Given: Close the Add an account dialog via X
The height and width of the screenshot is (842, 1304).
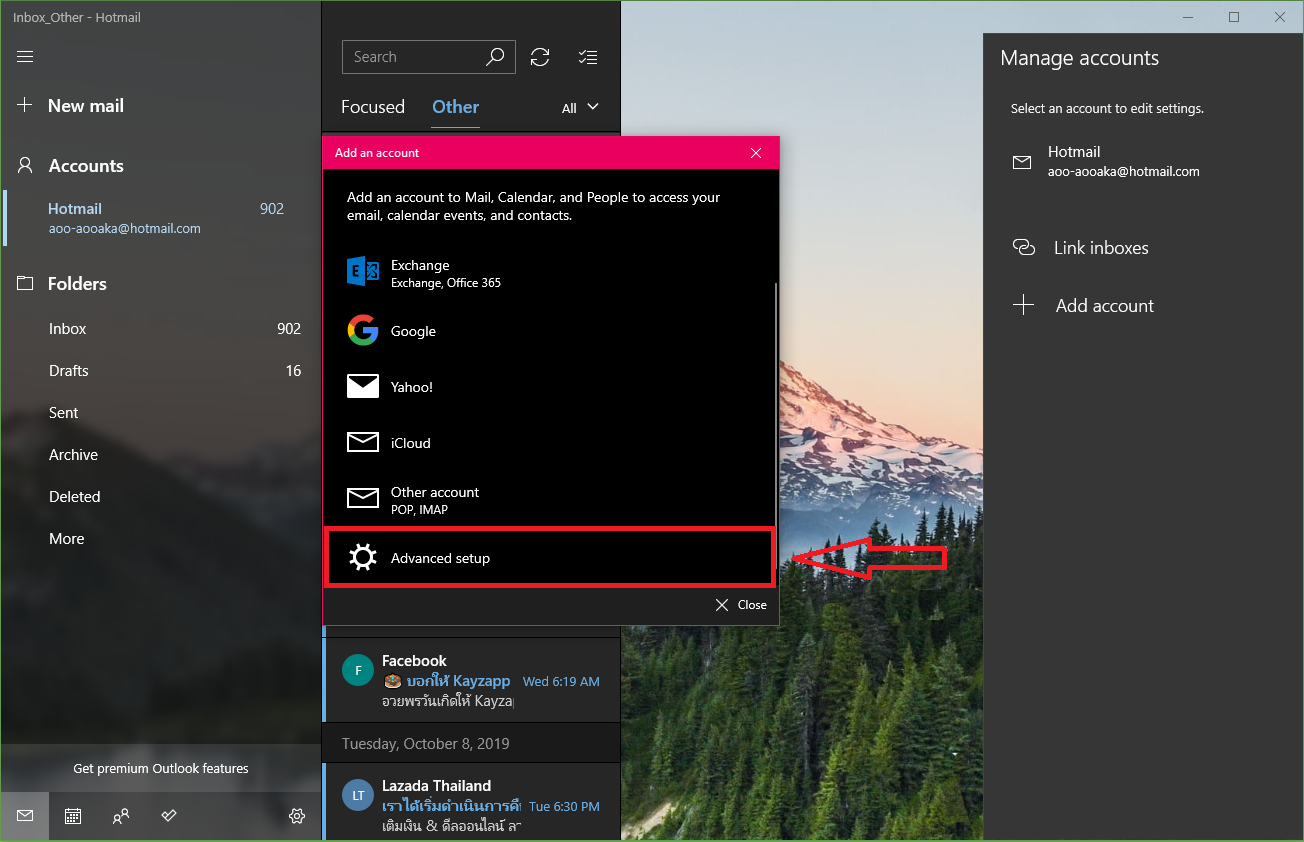Looking at the screenshot, I should [756, 153].
